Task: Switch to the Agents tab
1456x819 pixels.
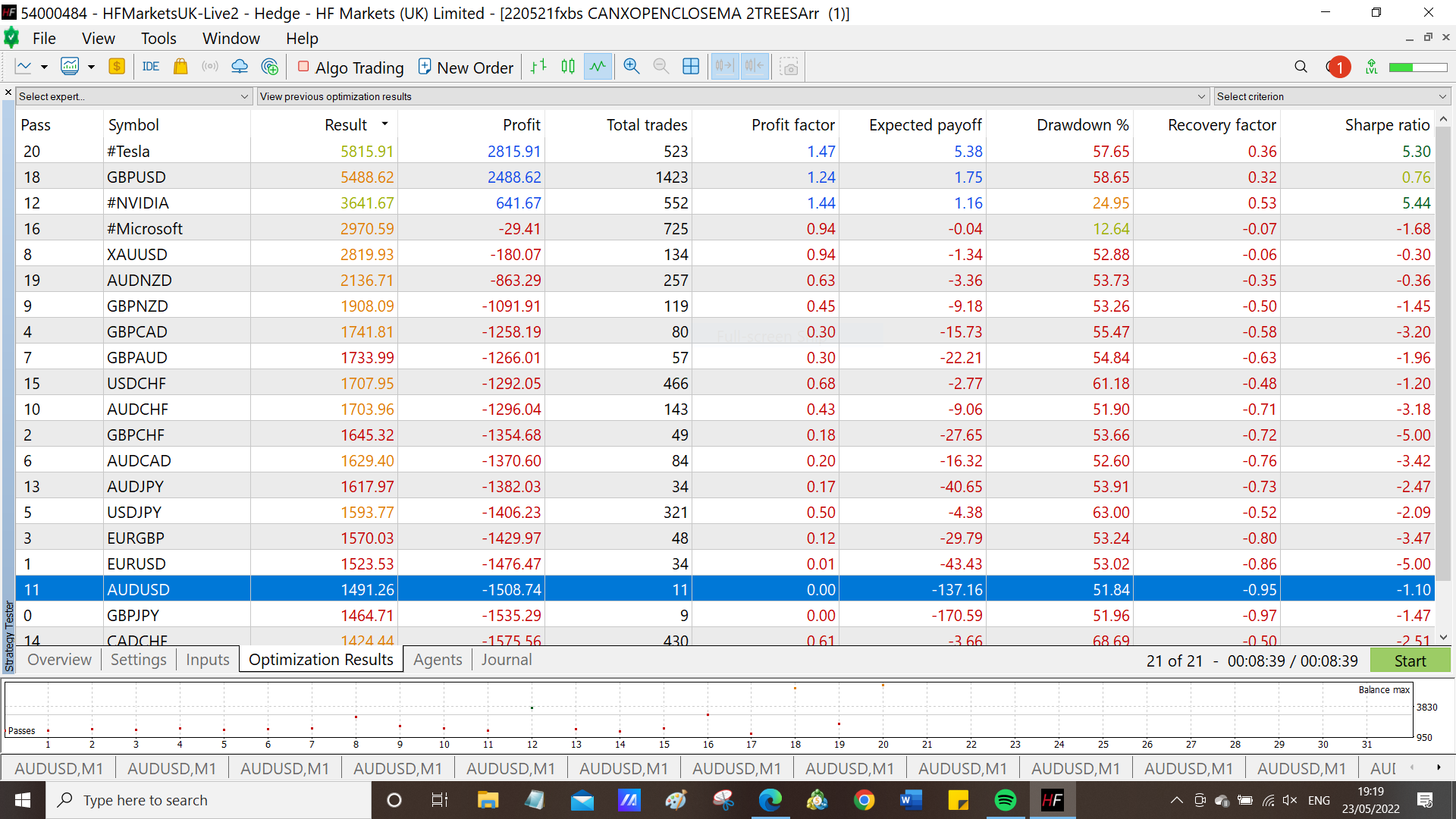Action: pyautogui.click(x=438, y=660)
